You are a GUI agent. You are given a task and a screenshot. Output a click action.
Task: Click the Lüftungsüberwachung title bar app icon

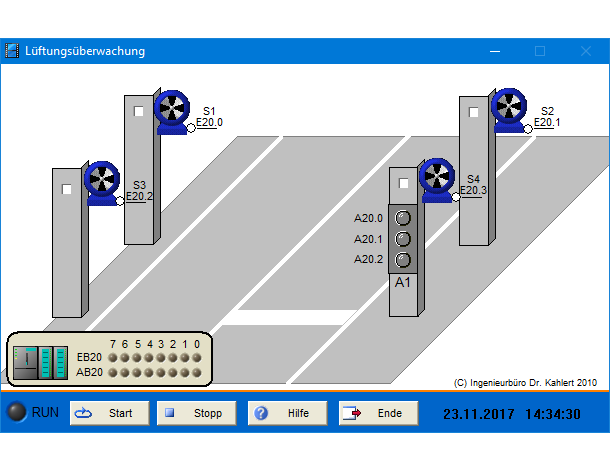click(x=12, y=51)
